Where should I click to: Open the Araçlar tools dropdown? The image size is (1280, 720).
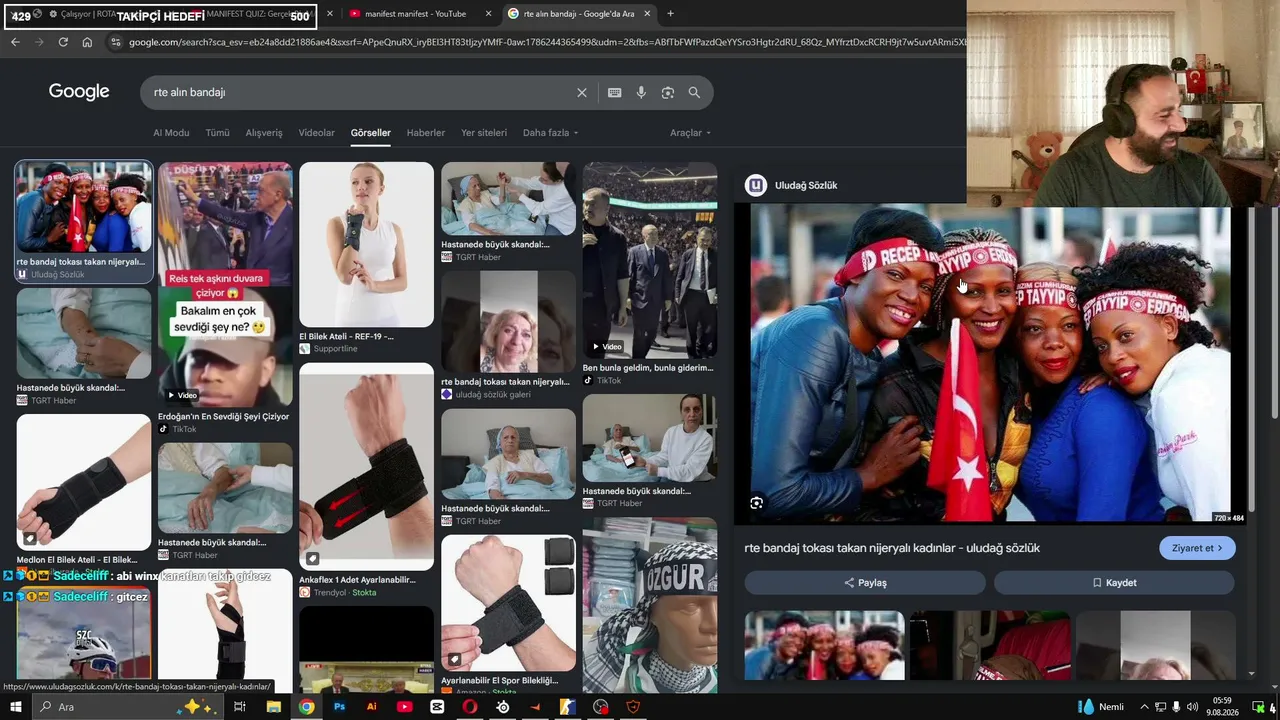(690, 133)
